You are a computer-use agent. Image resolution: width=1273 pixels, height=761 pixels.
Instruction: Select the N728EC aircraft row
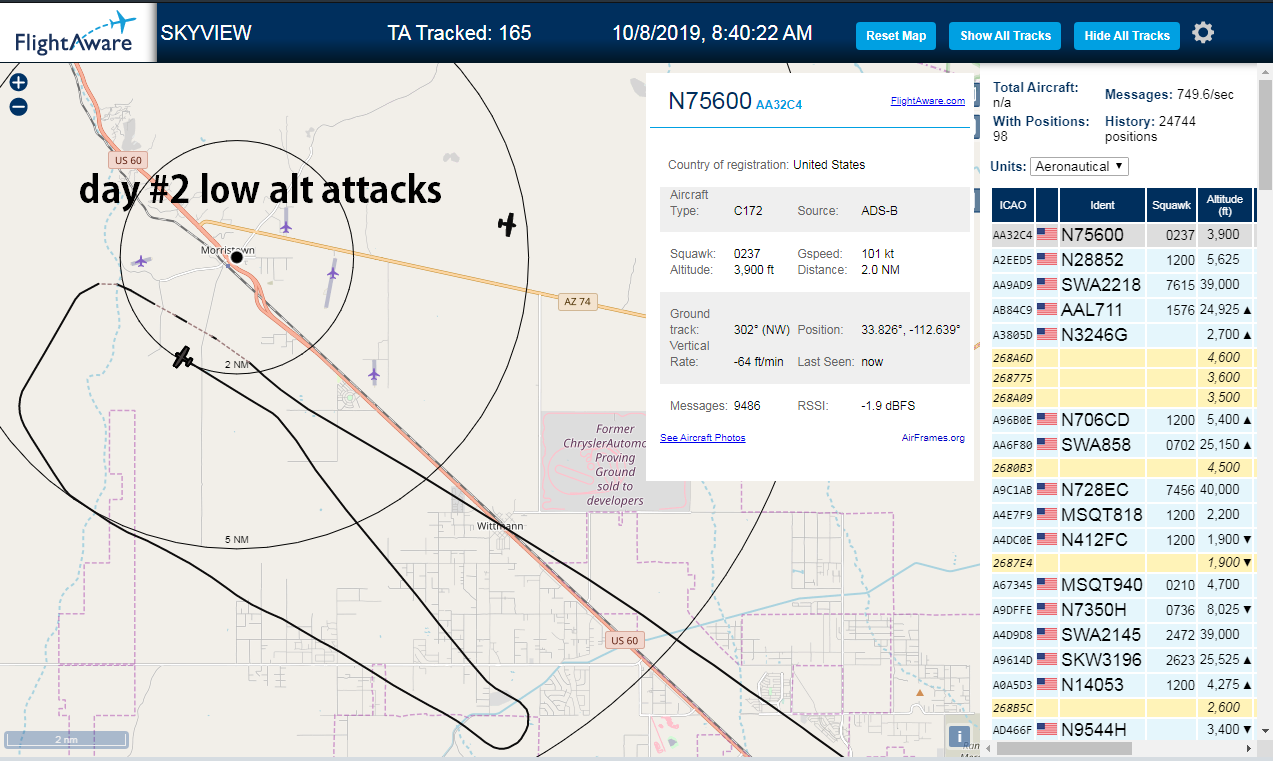(1122, 490)
